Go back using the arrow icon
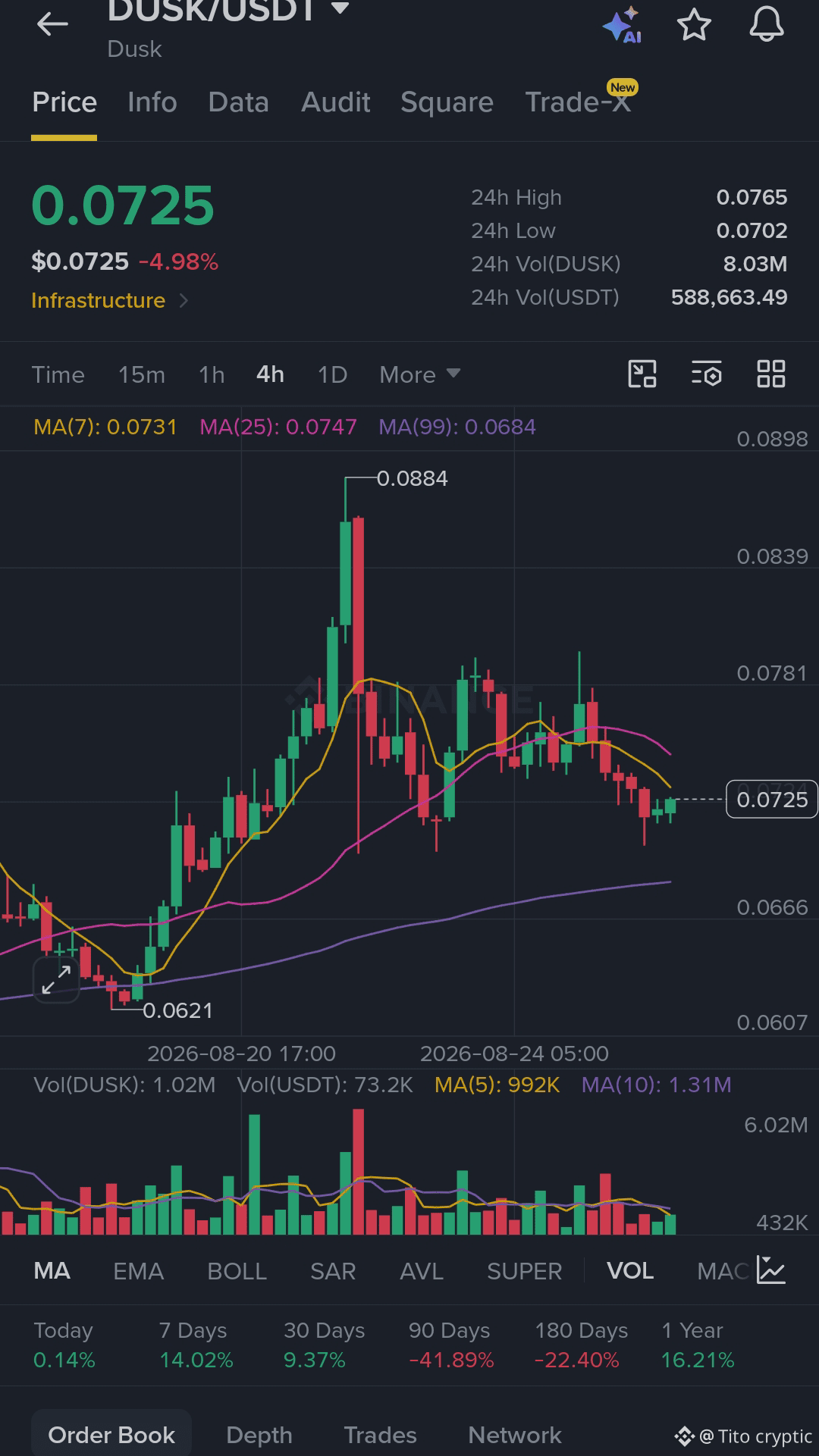Image resolution: width=819 pixels, height=1456 pixels. (x=52, y=24)
